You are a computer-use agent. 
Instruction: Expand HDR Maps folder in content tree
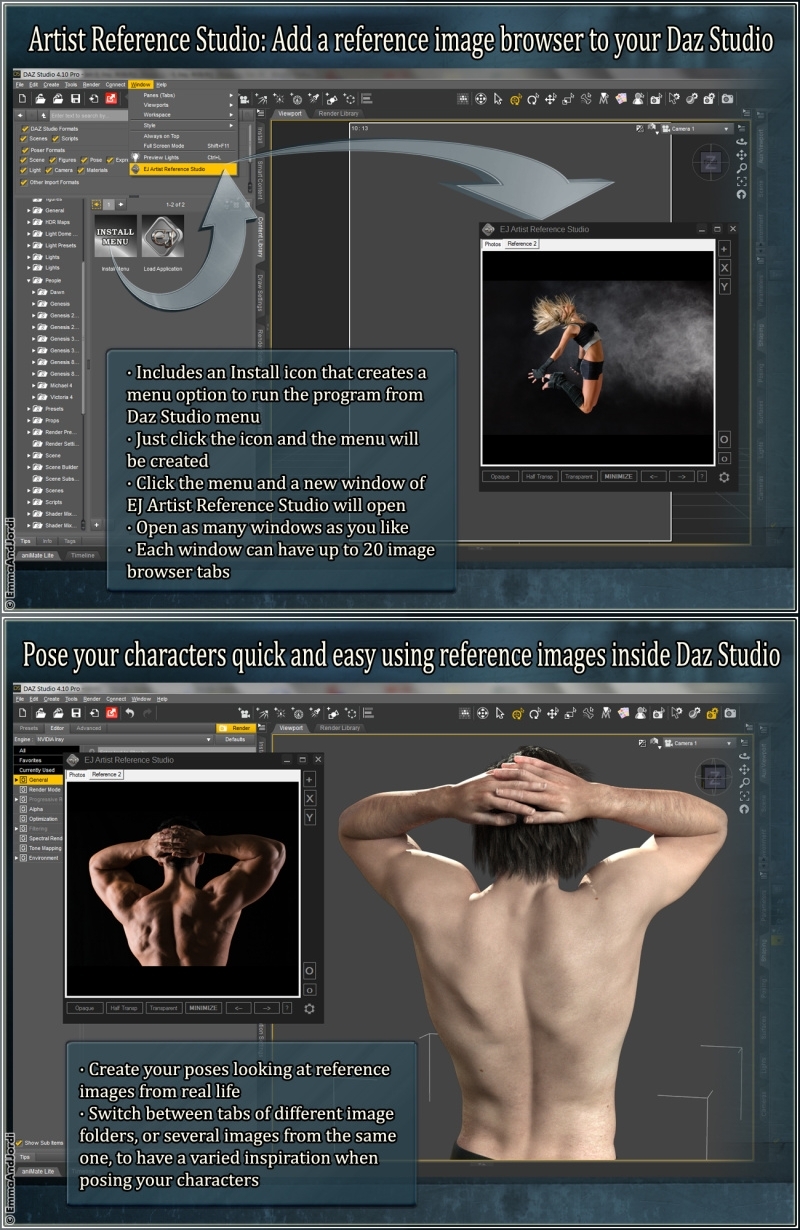tap(30, 222)
